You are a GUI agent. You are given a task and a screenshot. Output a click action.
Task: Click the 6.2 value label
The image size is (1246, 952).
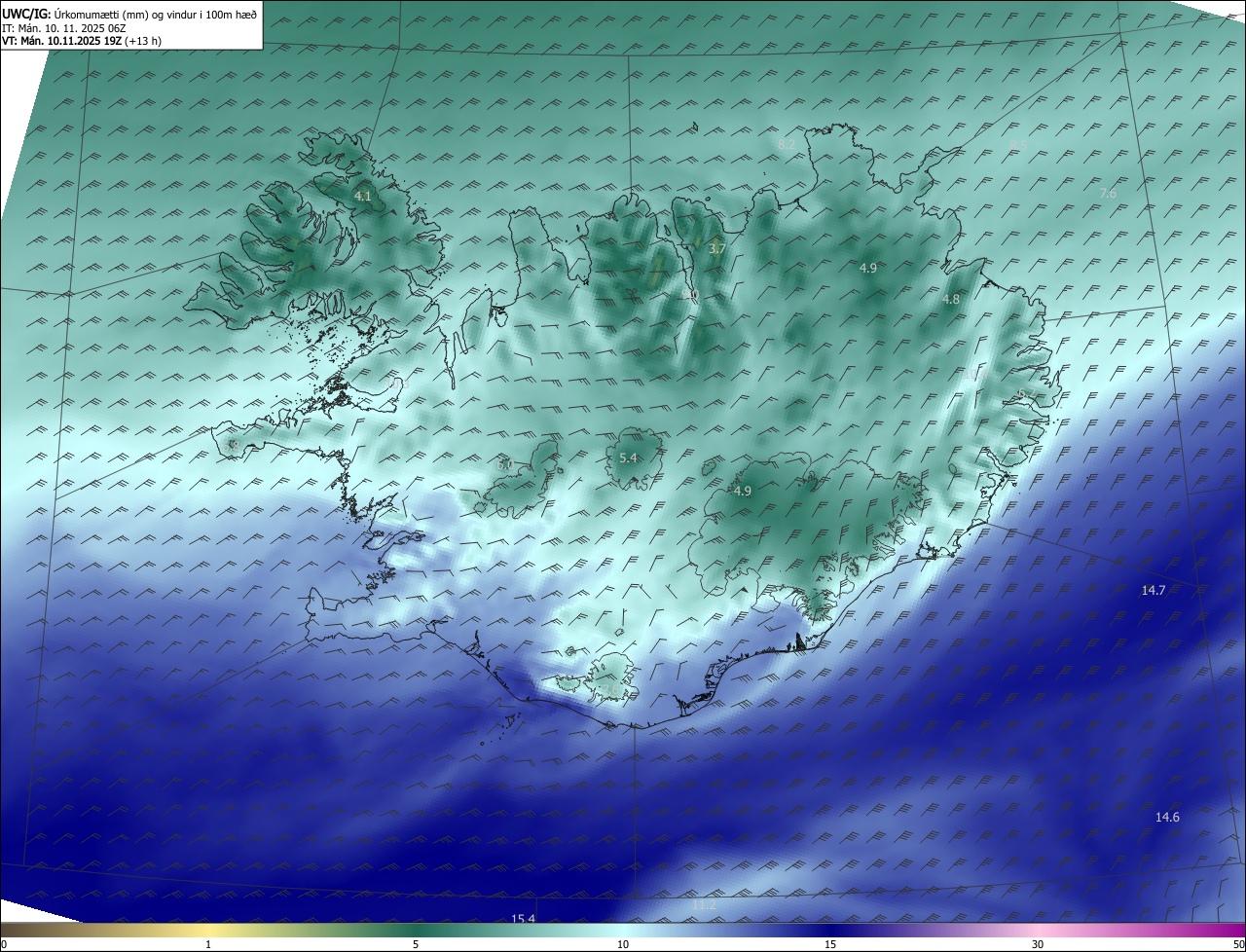pos(1027,394)
